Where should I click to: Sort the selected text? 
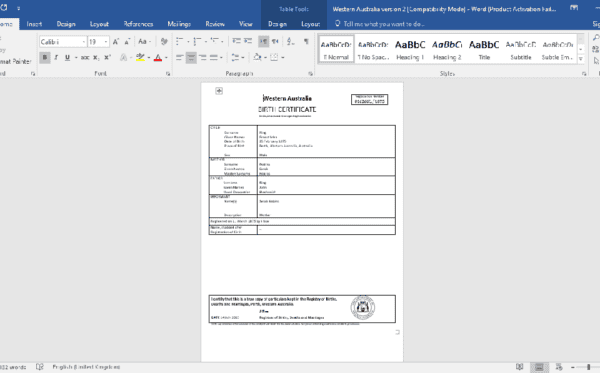tap(291, 41)
